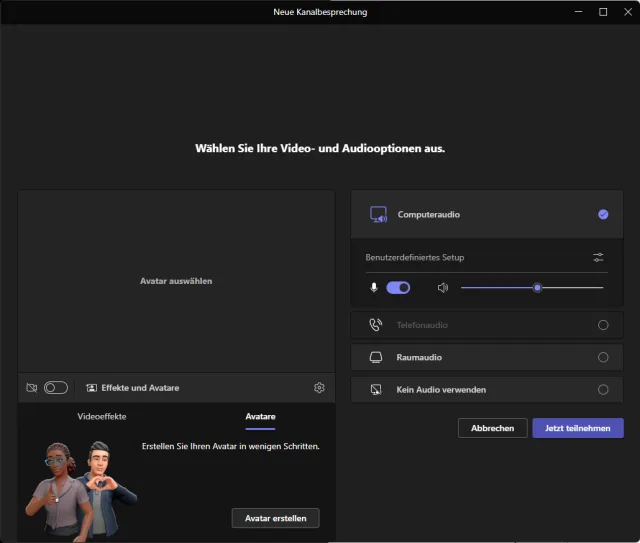Switch to the Videoeffekte tab
The image size is (640, 543).
pos(102,416)
